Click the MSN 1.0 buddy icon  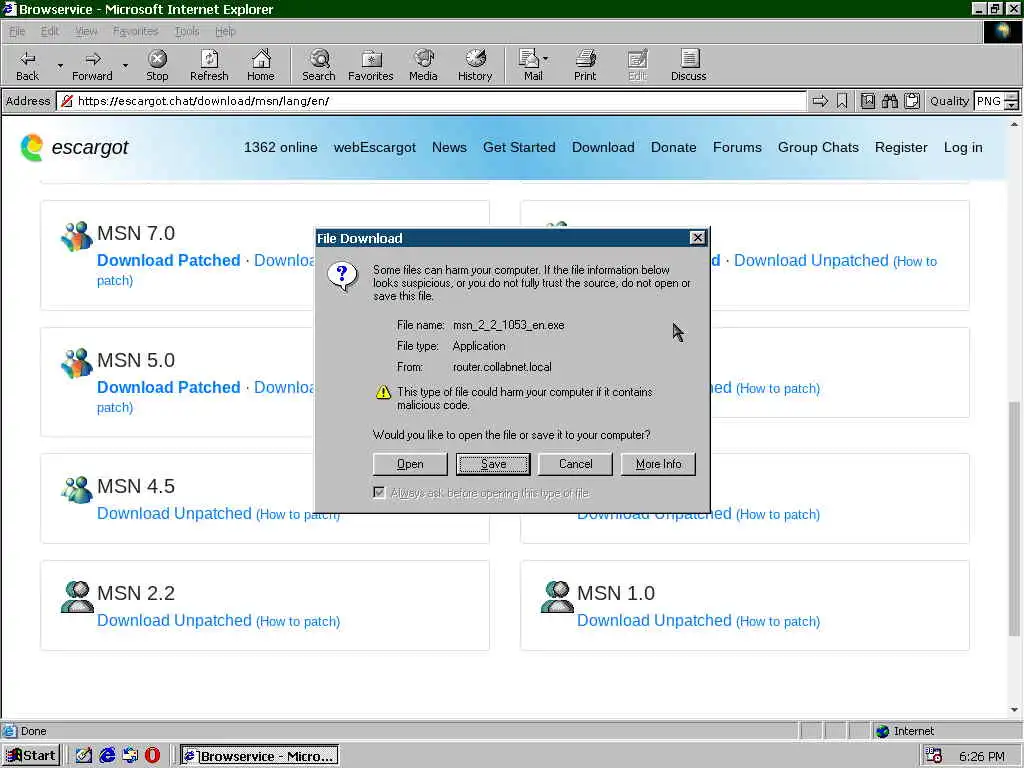tap(557, 597)
